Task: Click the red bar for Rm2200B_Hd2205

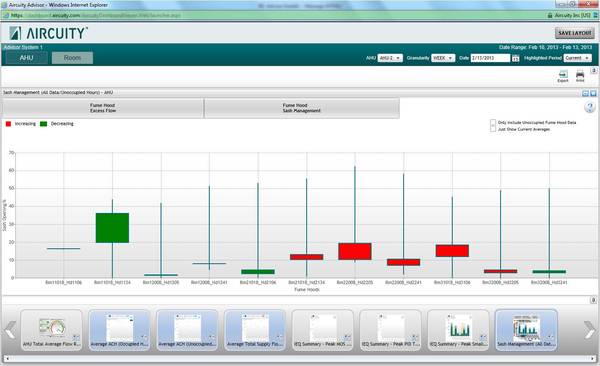Action: (x=355, y=252)
